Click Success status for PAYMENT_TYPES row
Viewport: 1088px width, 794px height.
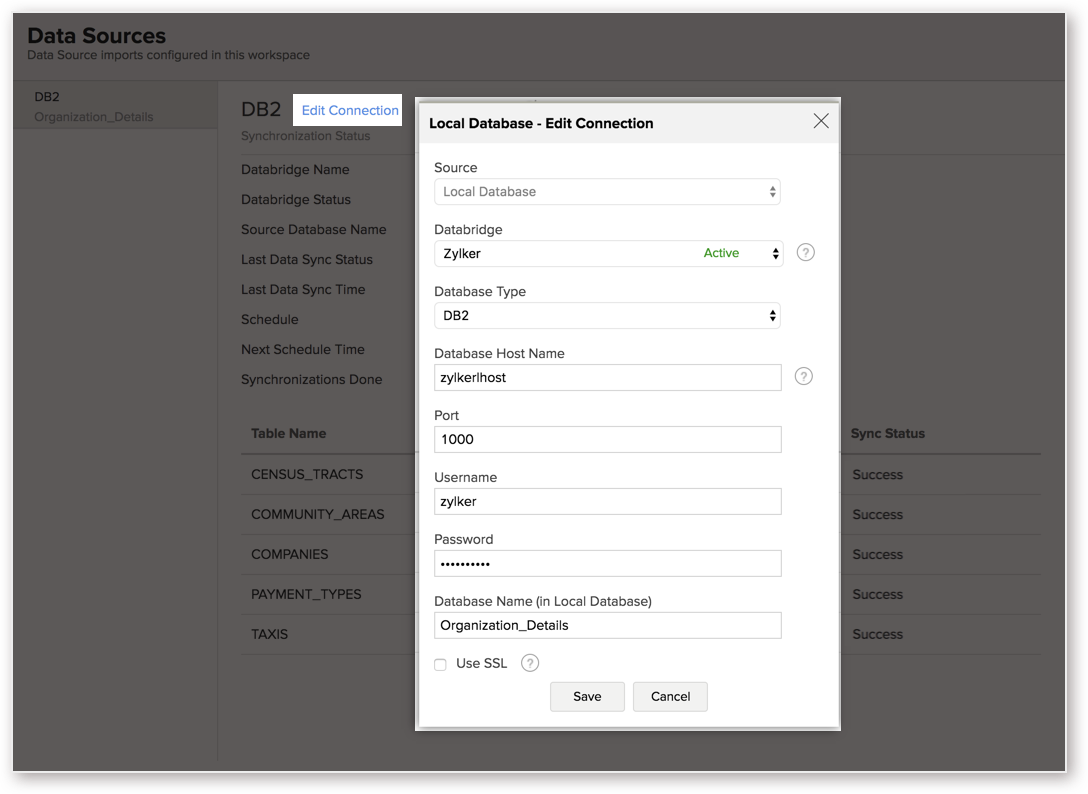click(877, 594)
